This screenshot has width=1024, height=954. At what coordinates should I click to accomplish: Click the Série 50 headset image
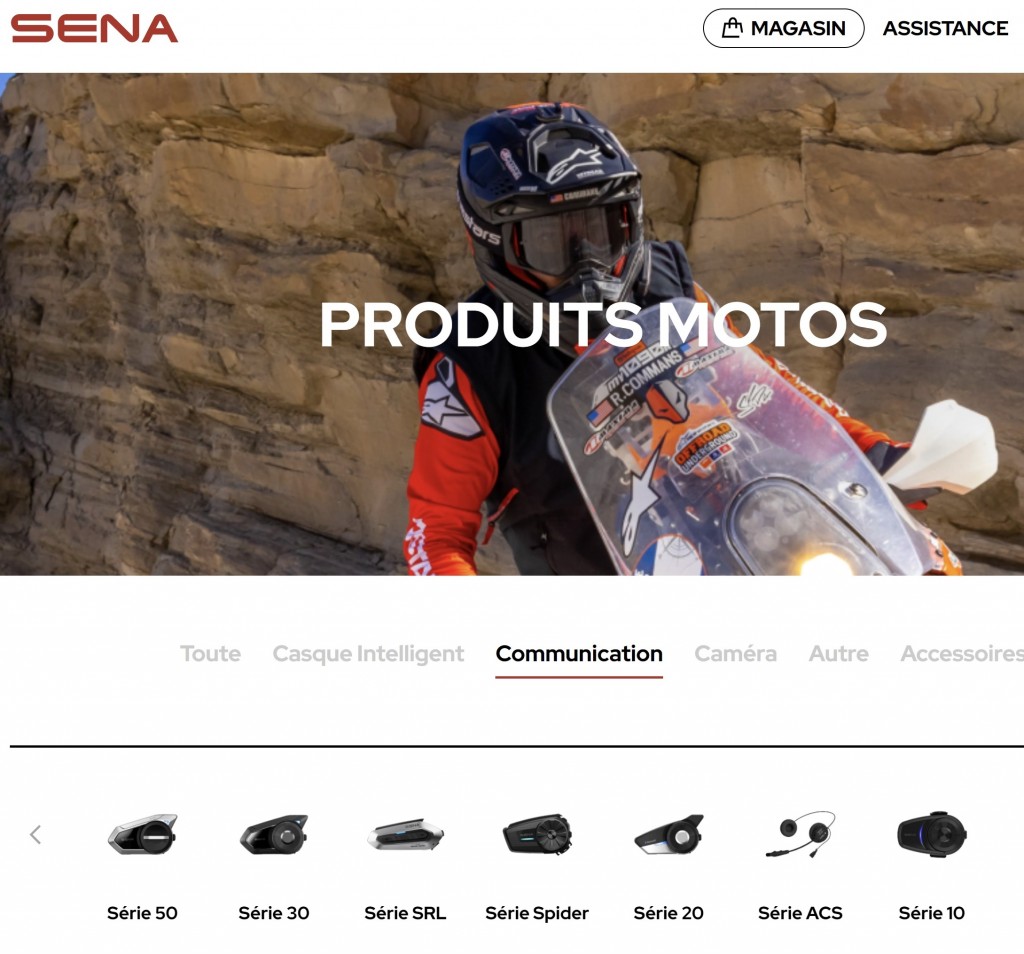142,834
